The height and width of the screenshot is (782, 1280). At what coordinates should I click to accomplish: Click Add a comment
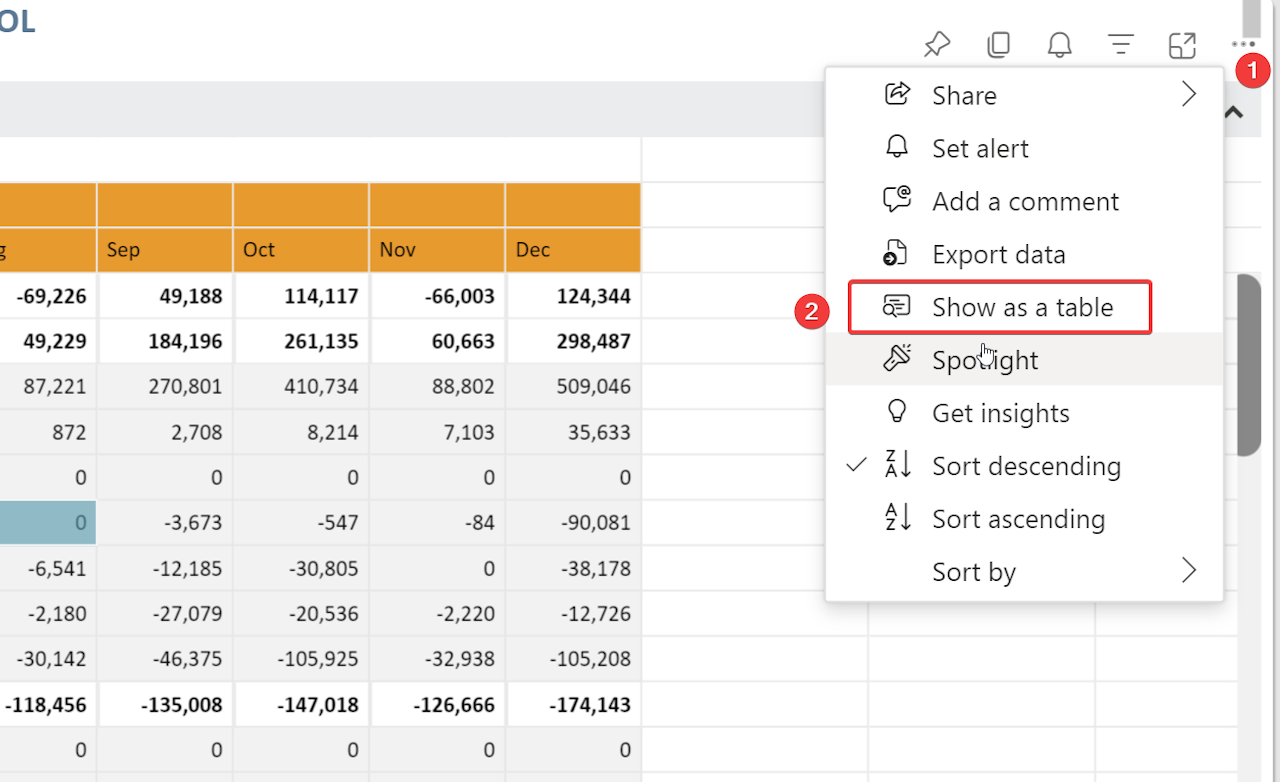coord(1025,201)
